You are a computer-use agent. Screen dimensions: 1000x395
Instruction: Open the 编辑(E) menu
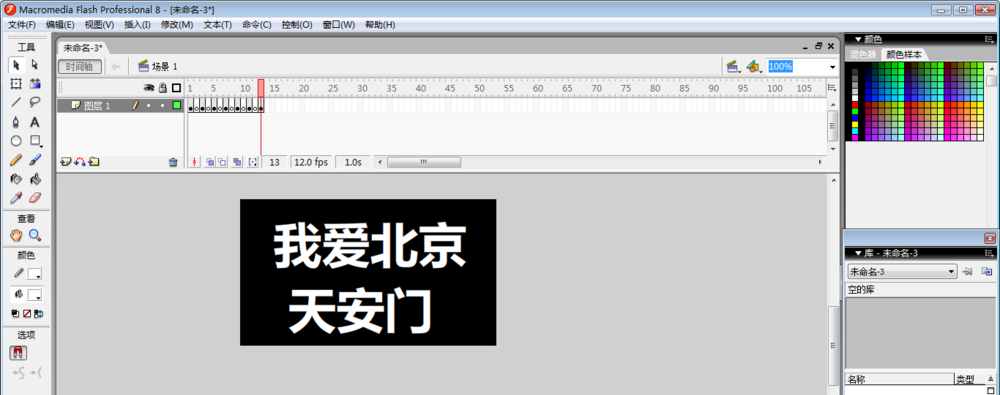pos(60,24)
